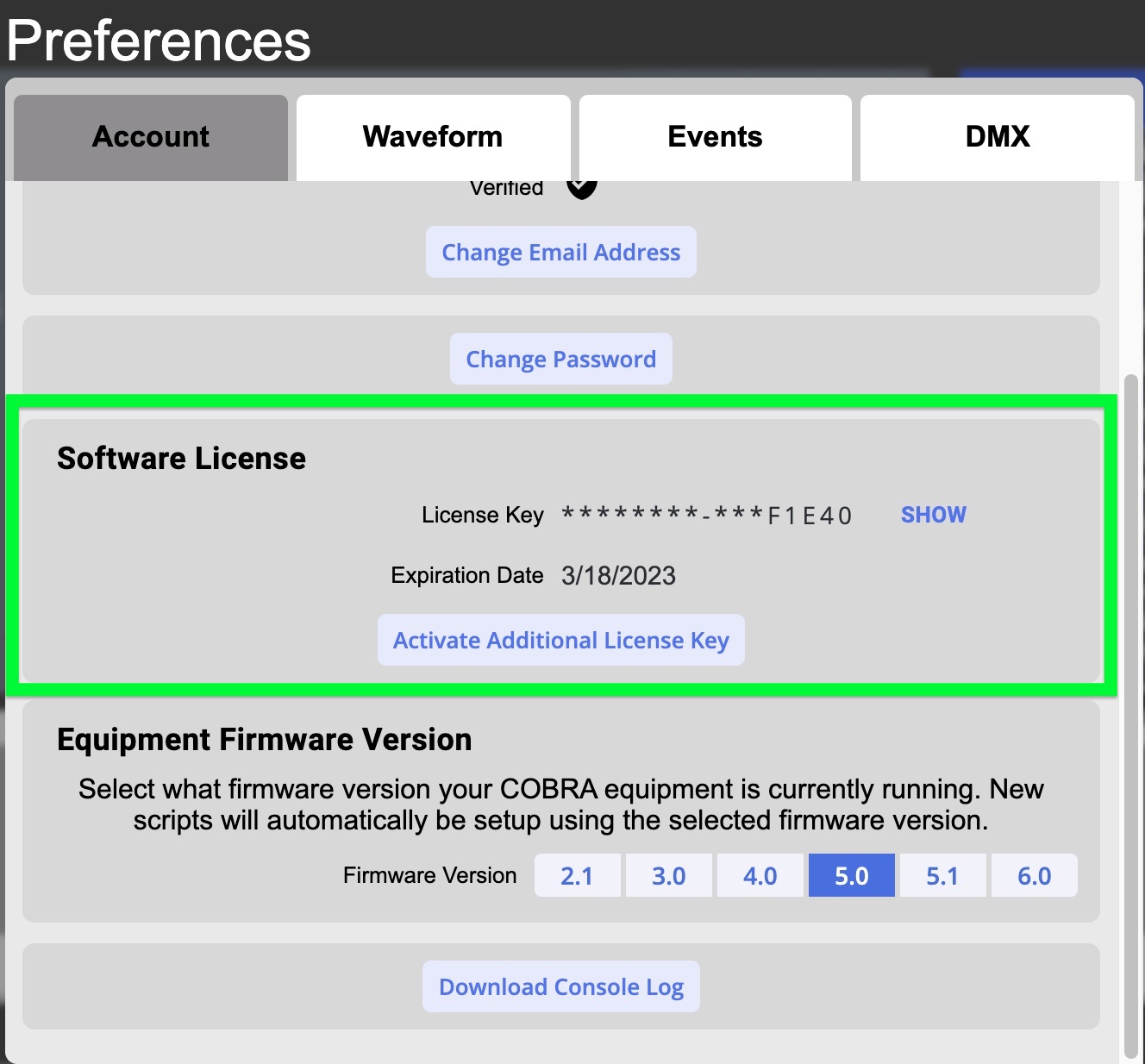Click Change Email Address button
Viewport: 1145px width, 1064px height.
[561, 252]
